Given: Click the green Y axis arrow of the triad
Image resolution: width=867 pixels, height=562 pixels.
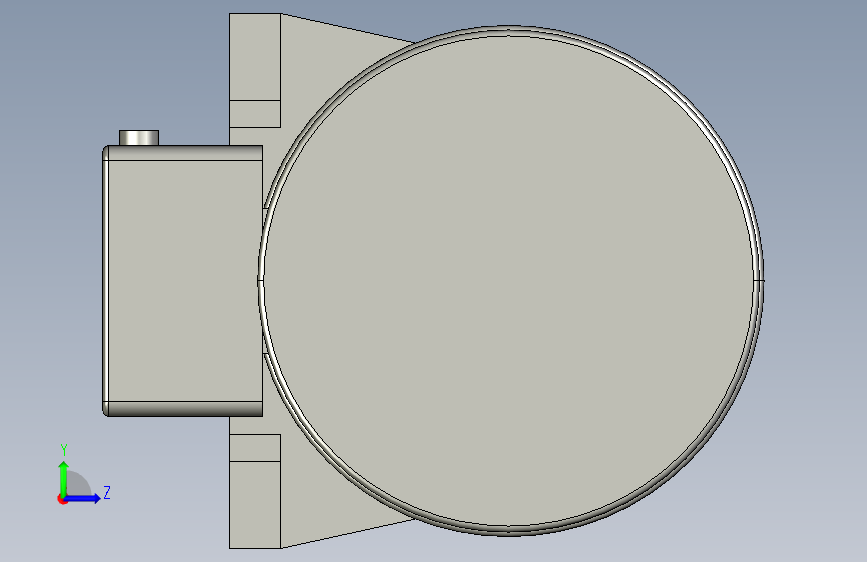Looking at the screenshot, I should click(64, 478).
